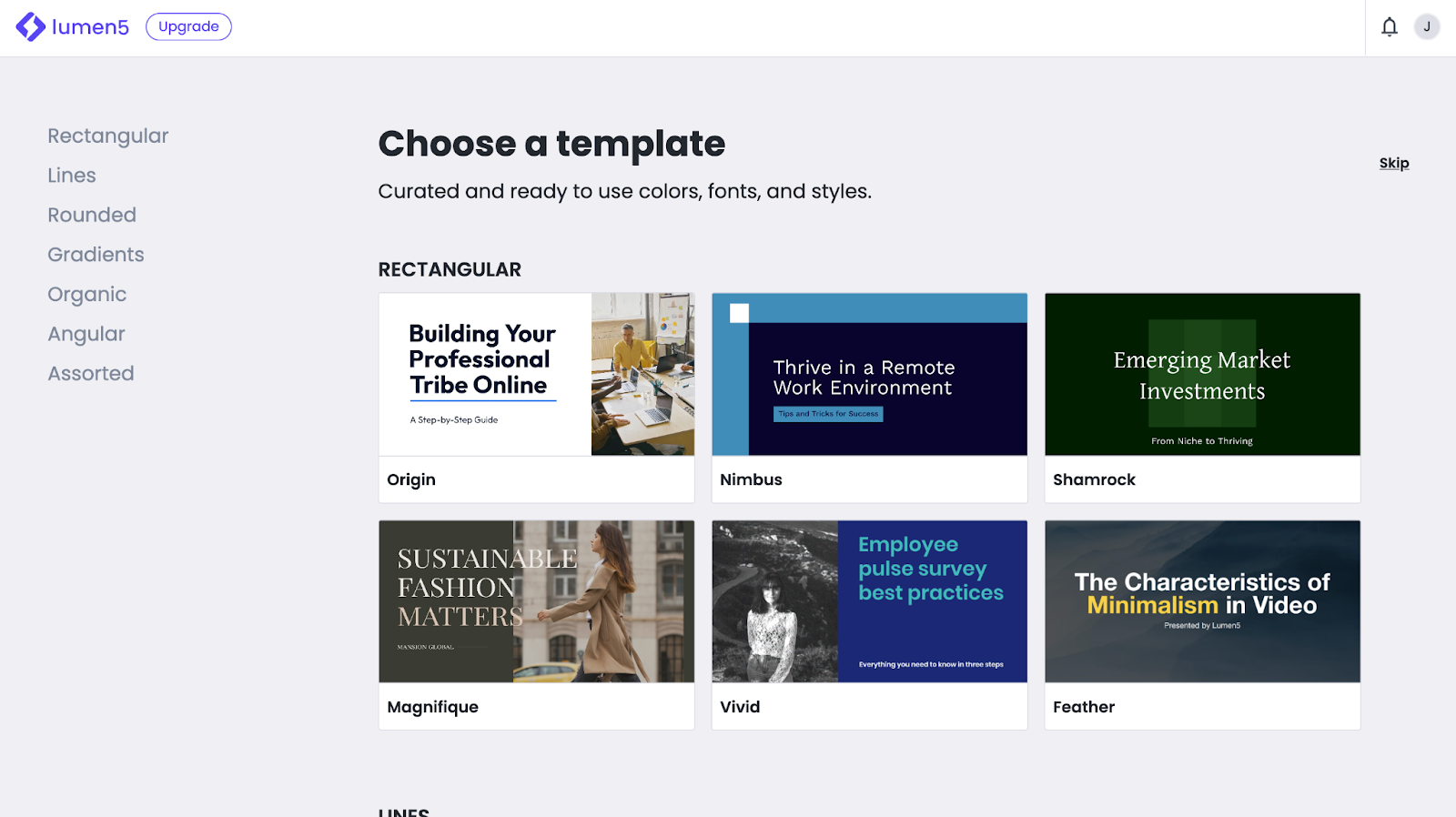The height and width of the screenshot is (817, 1456).
Task: Jump to Angular templates category
Action: 86,334
